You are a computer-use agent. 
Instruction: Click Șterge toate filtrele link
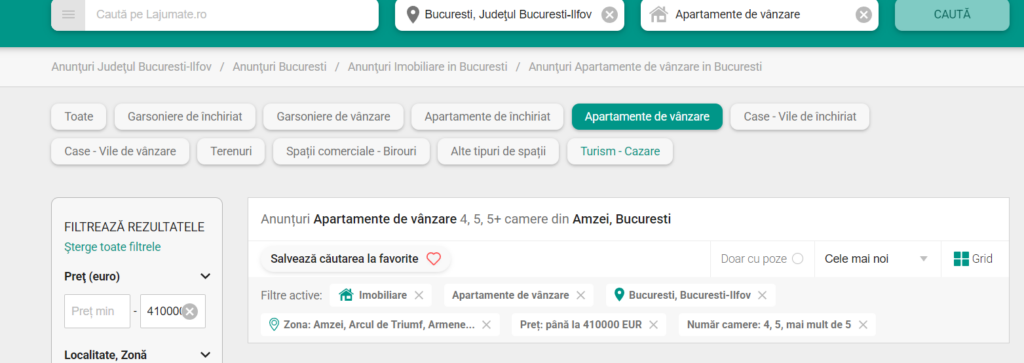(112, 247)
